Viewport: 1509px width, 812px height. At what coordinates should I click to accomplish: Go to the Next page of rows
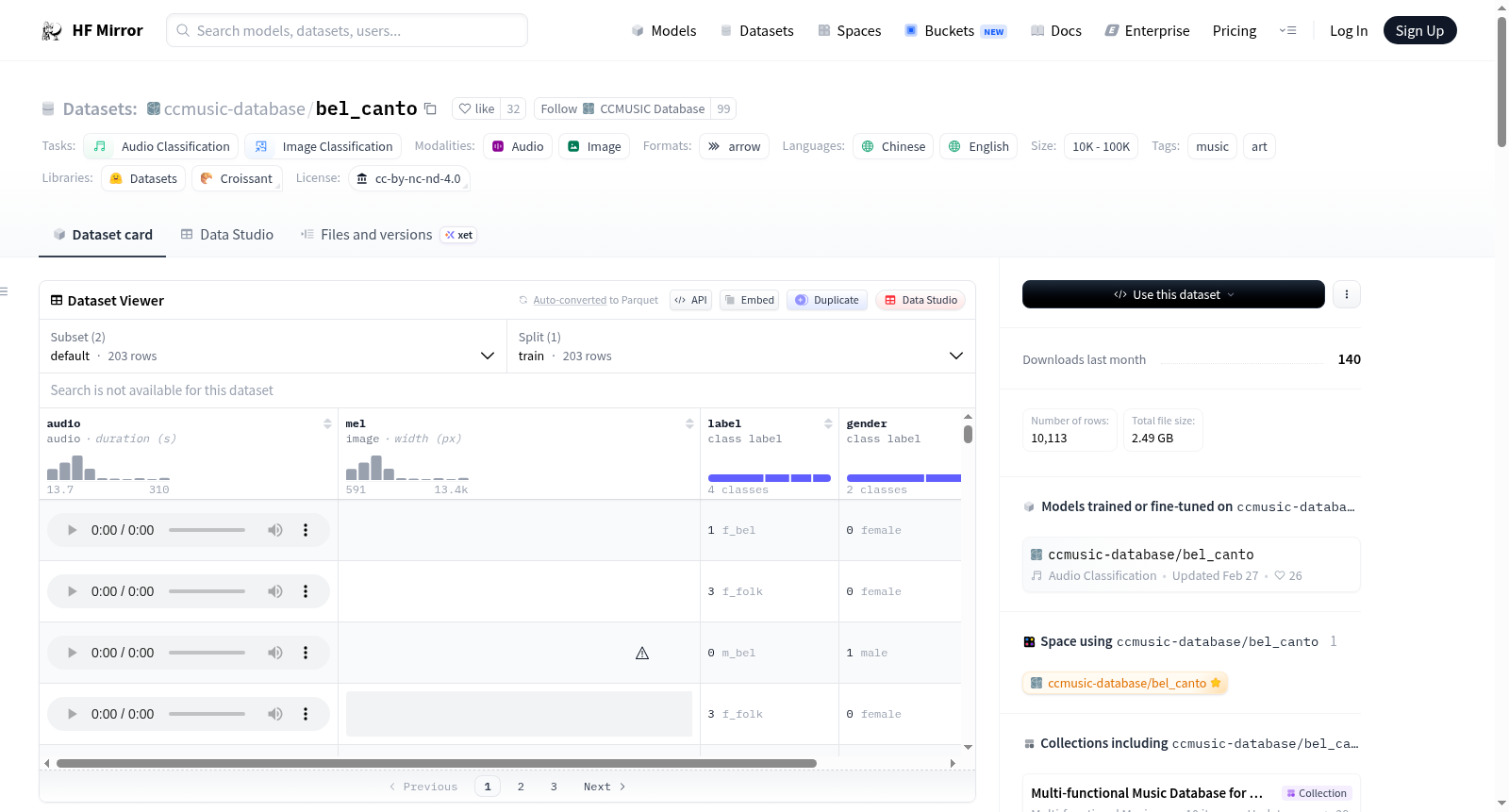pyautogui.click(x=605, y=787)
